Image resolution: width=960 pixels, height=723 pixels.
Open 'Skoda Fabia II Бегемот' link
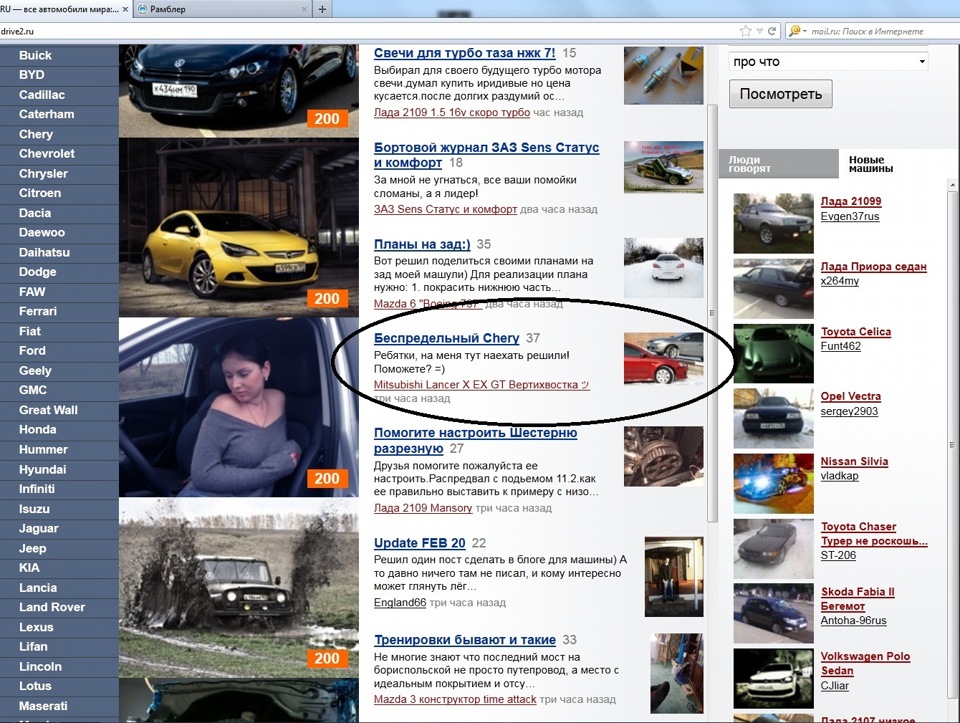(858, 599)
